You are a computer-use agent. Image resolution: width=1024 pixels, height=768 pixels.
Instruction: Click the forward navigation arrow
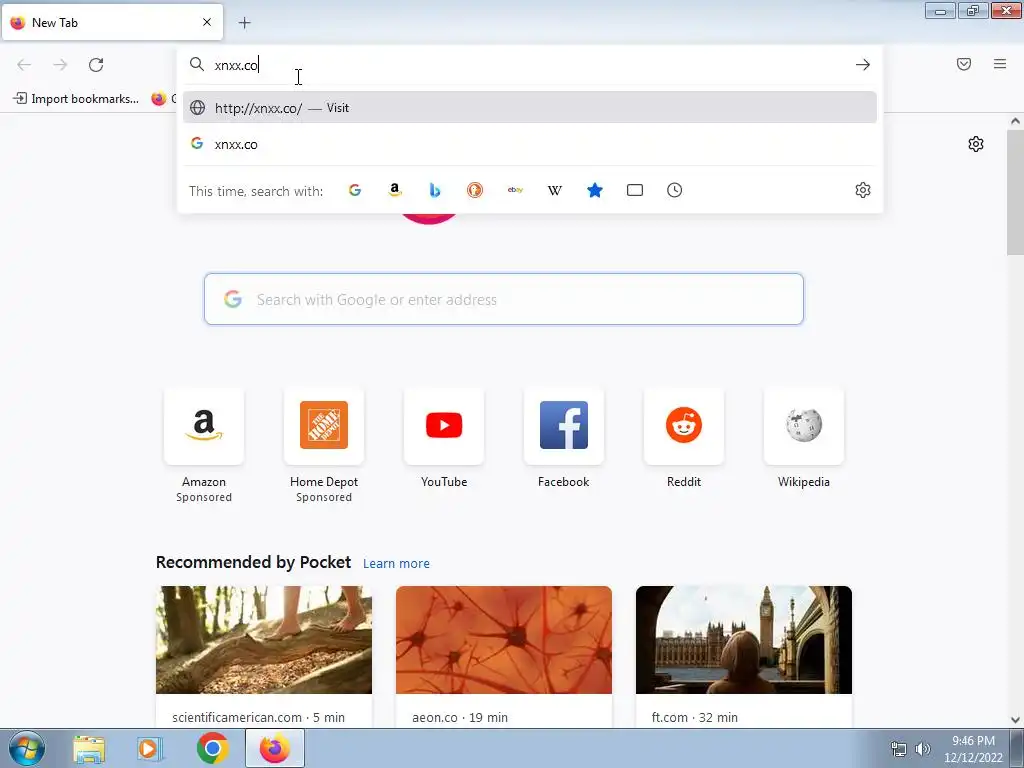pyautogui.click(x=60, y=65)
